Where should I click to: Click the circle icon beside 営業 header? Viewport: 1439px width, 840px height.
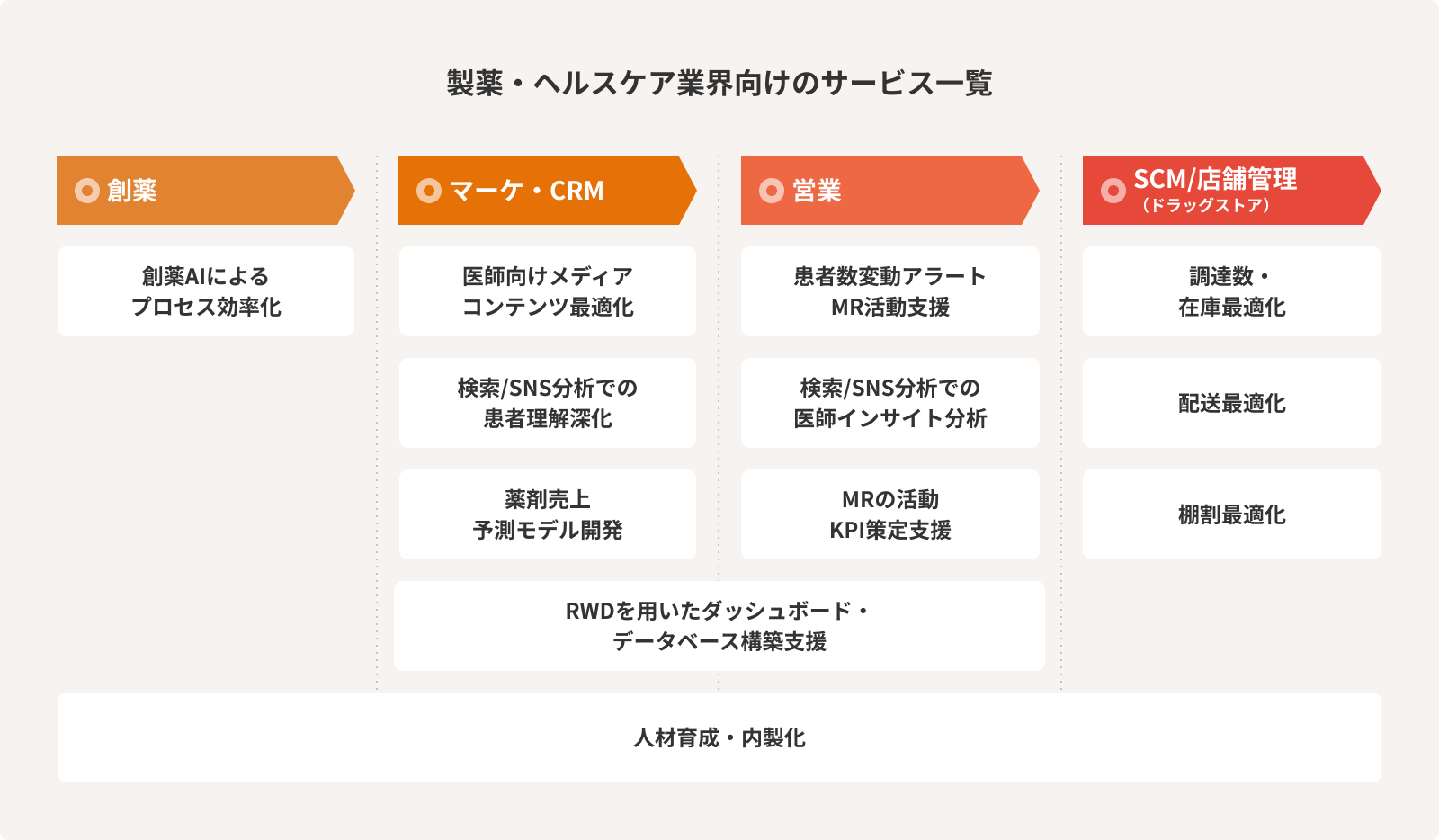772,191
